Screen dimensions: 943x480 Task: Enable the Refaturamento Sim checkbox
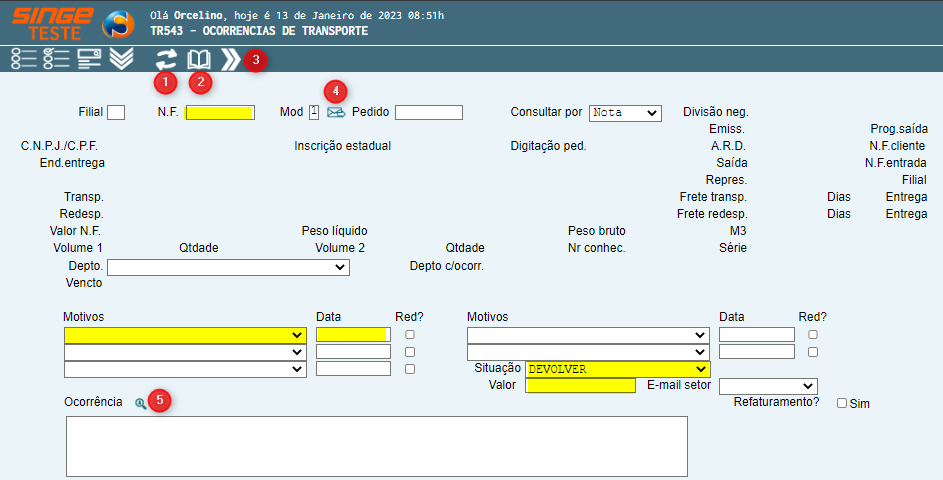click(842, 403)
